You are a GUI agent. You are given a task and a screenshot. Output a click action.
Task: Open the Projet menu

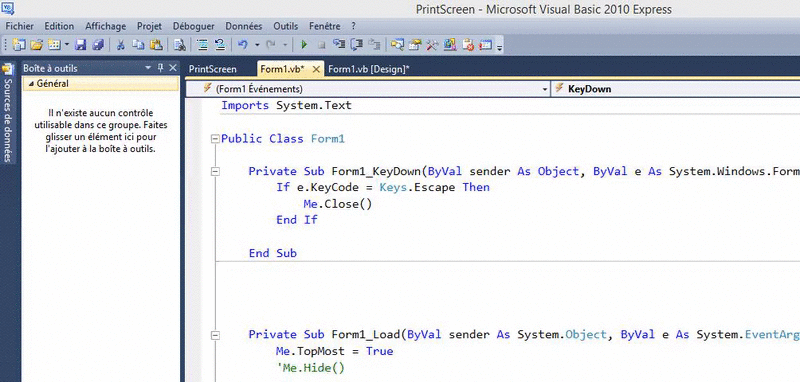(149, 26)
